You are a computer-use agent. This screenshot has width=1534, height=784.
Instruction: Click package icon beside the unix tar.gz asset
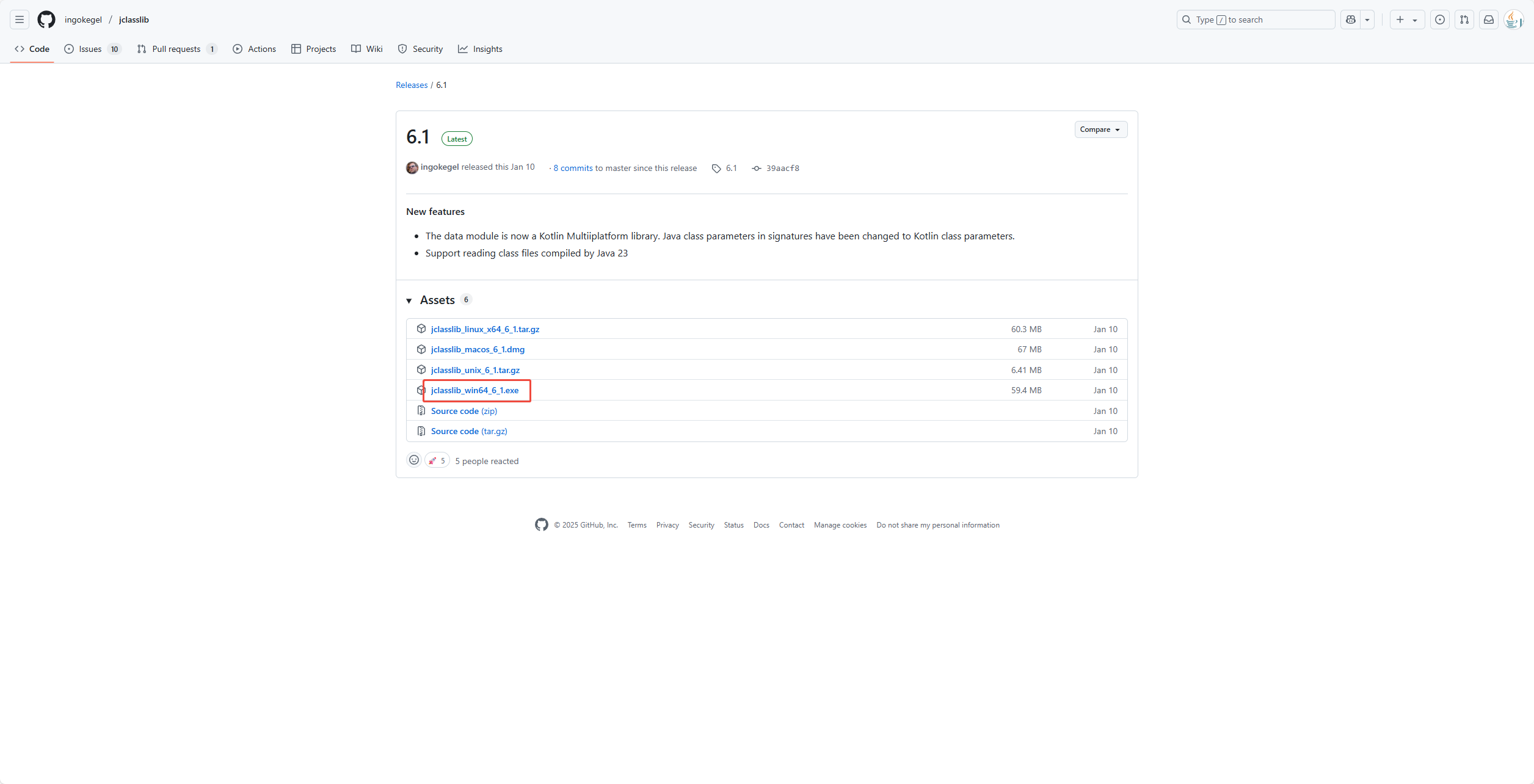pyautogui.click(x=421, y=369)
